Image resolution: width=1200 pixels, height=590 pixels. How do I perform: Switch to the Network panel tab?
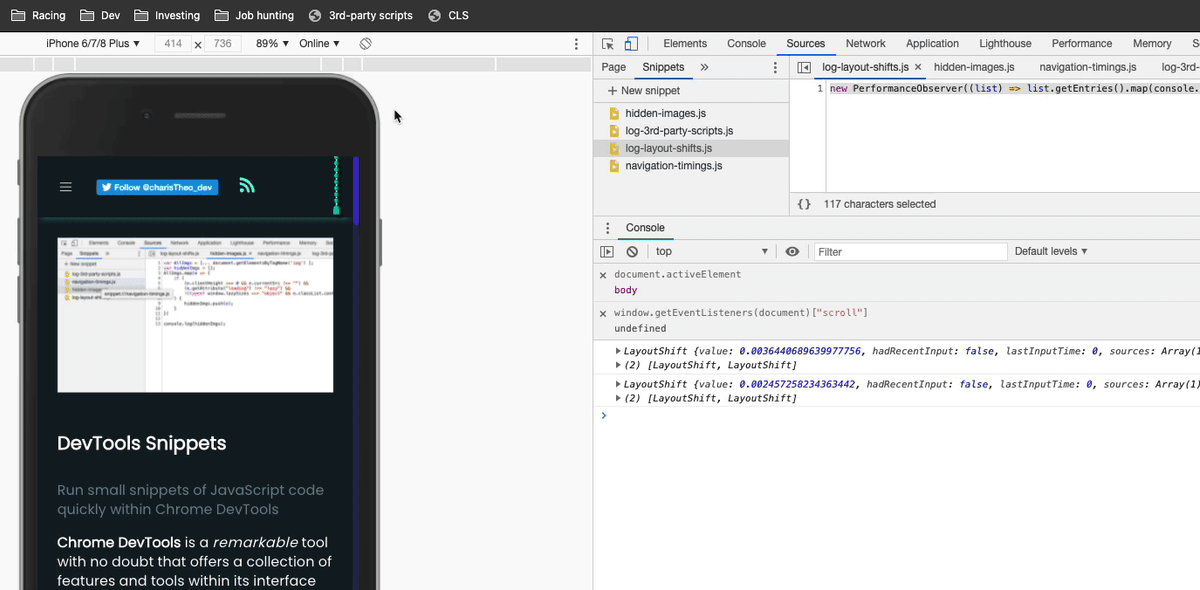coord(865,44)
